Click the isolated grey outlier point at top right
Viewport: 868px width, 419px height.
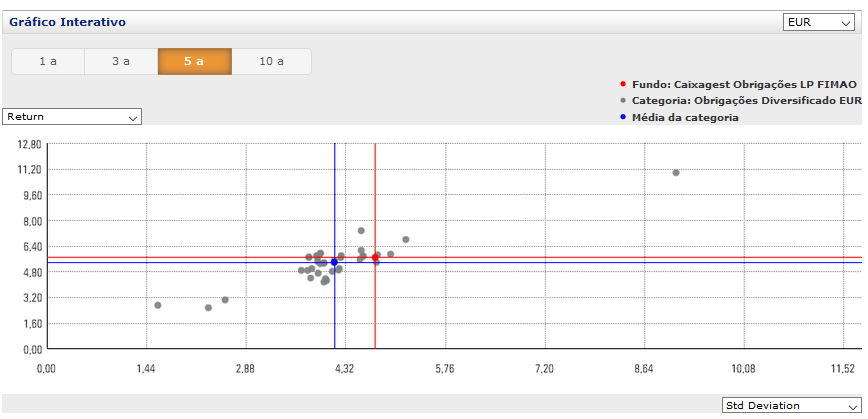pos(676,173)
